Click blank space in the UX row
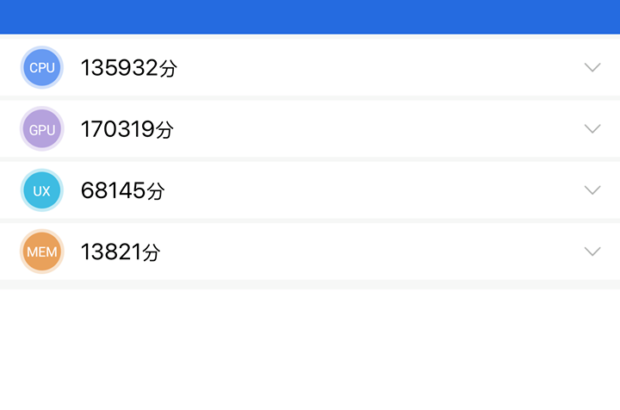Image resolution: width=620 pixels, height=410 pixels. click(380, 190)
